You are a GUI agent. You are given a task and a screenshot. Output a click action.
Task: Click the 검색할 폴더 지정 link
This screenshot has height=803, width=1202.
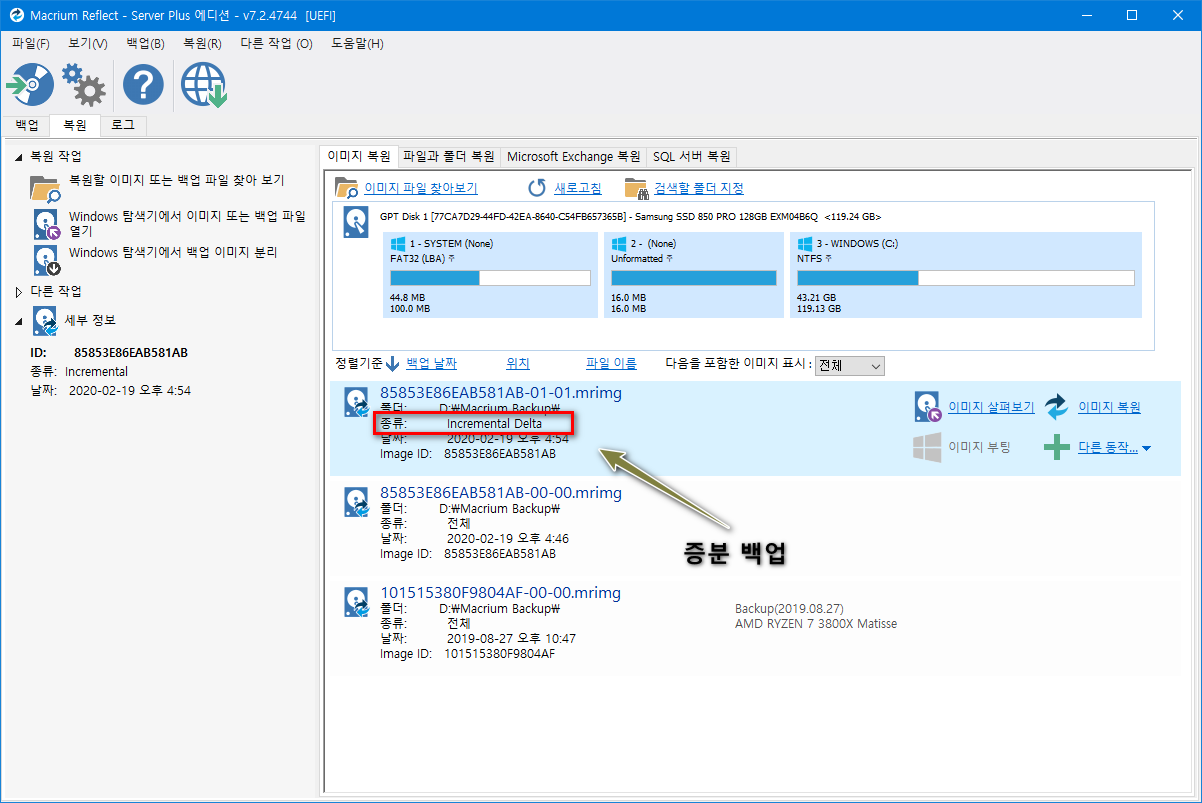pyautogui.click(x=699, y=188)
